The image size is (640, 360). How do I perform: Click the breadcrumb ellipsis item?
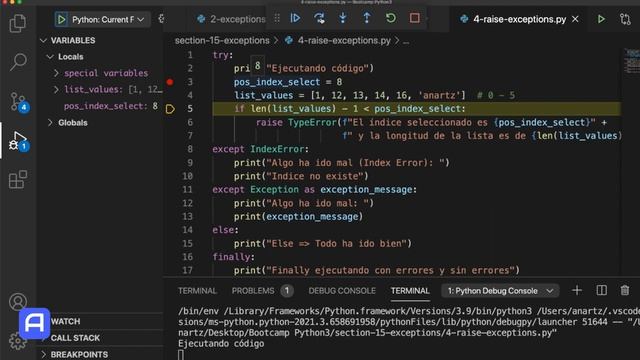pos(406,41)
